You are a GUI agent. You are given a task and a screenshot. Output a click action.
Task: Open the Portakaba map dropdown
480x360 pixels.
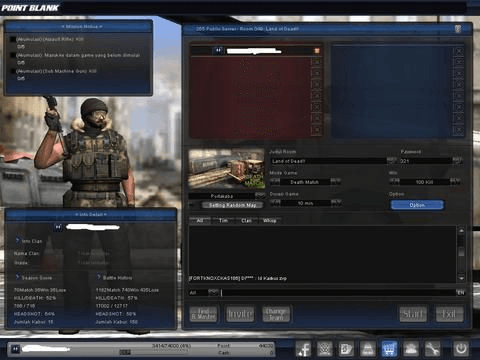point(260,195)
